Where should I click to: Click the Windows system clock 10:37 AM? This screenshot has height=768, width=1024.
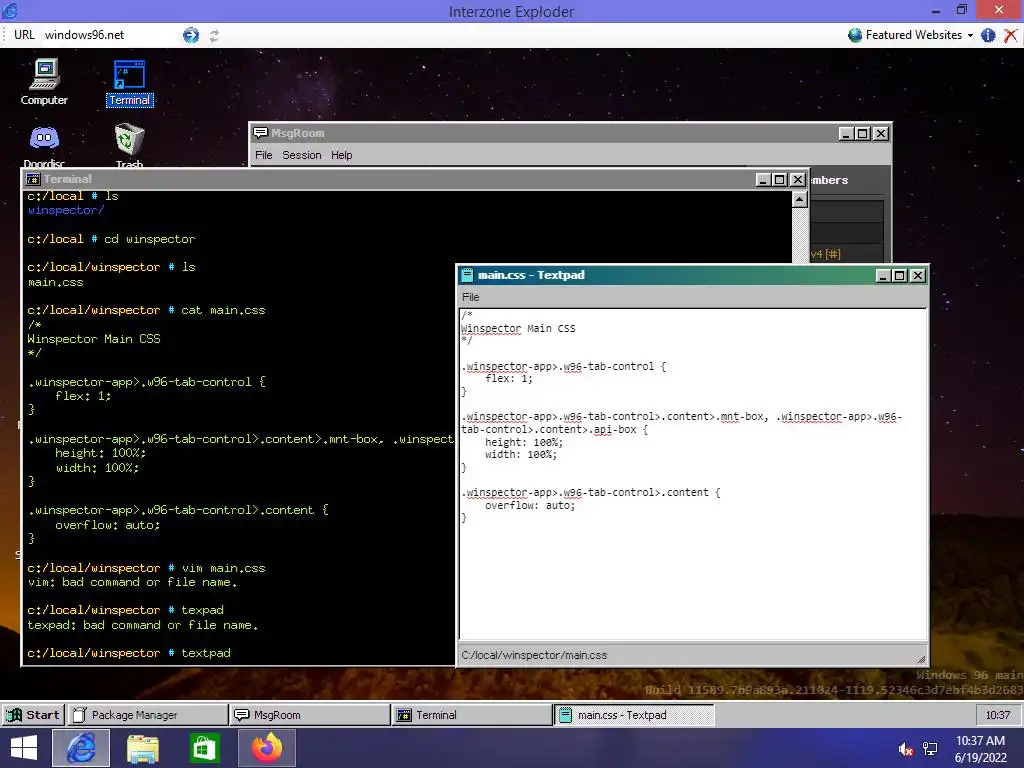pyautogui.click(x=980, y=741)
